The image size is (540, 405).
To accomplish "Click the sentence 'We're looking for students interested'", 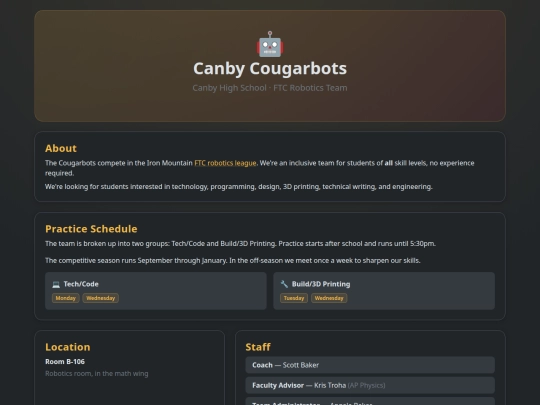I will (239, 187).
